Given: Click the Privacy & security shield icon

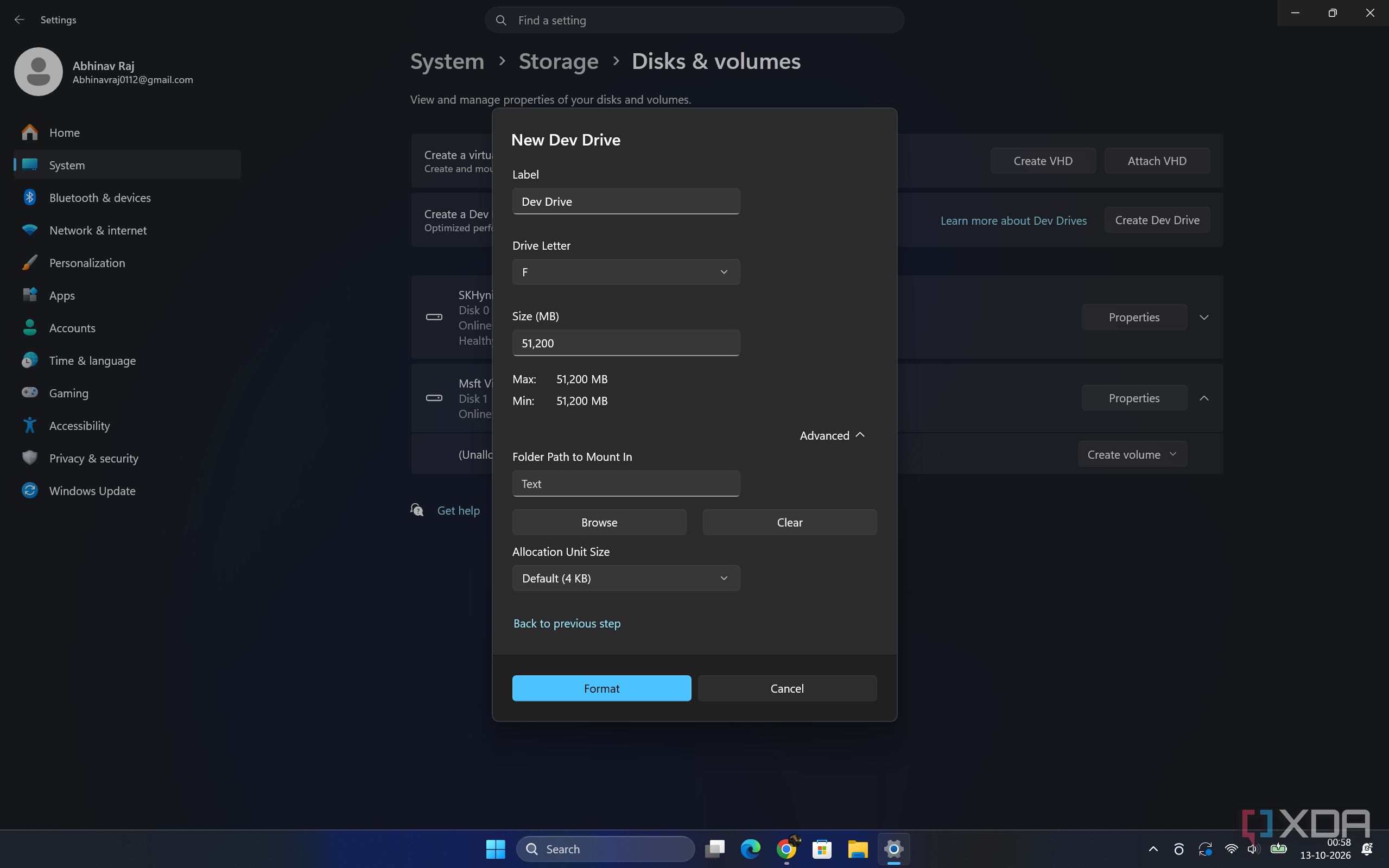Looking at the screenshot, I should click(x=30, y=458).
